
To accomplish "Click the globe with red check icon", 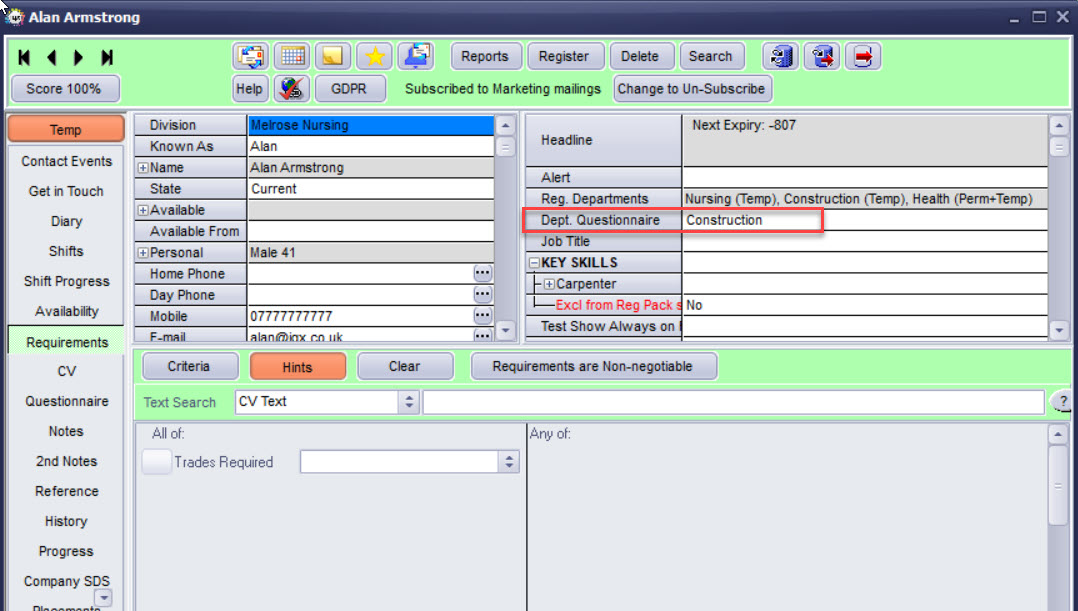I will (x=292, y=89).
